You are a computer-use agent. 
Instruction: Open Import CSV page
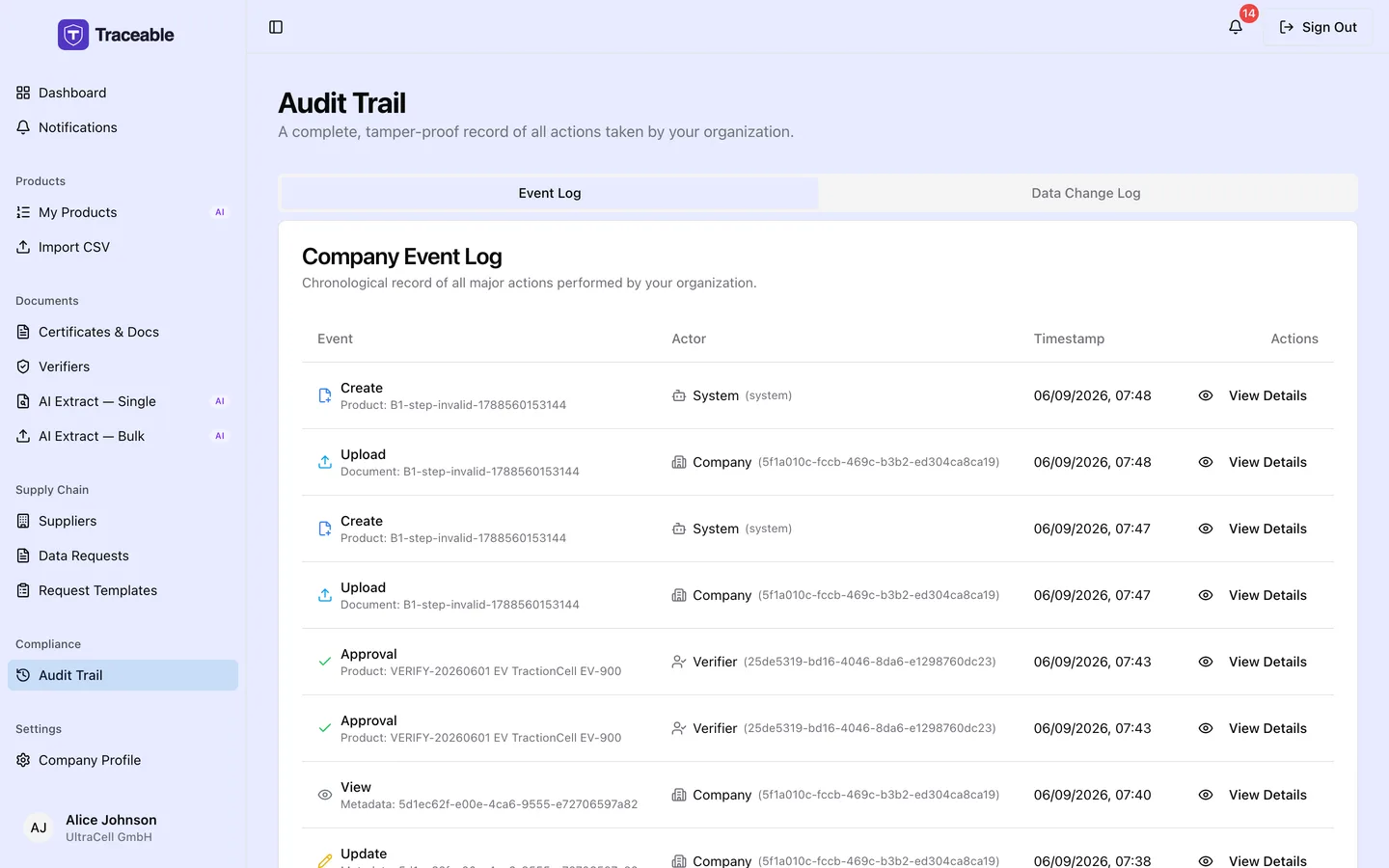[123, 247]
